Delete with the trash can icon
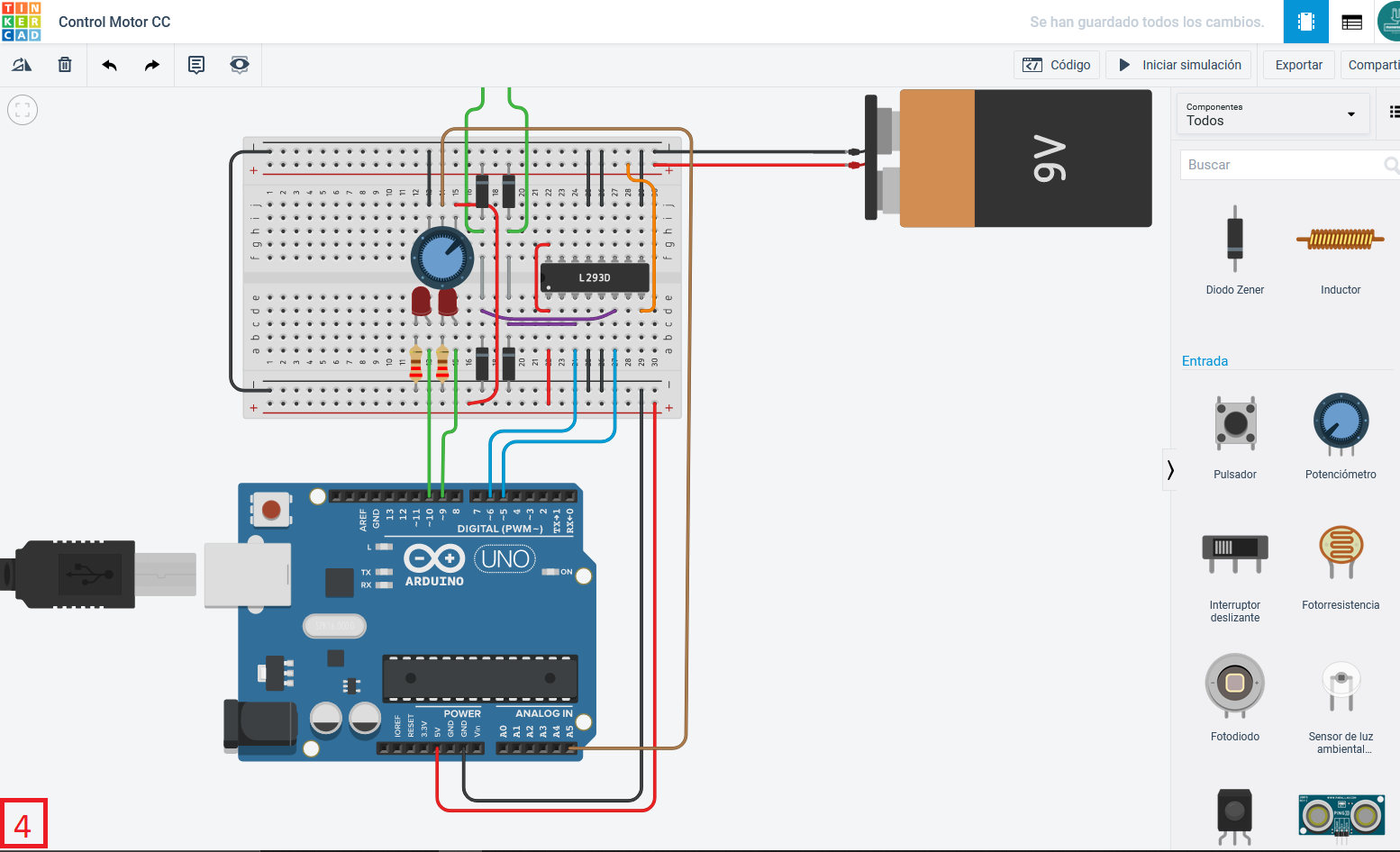1400x852 pixels. (x=65, y=65)
